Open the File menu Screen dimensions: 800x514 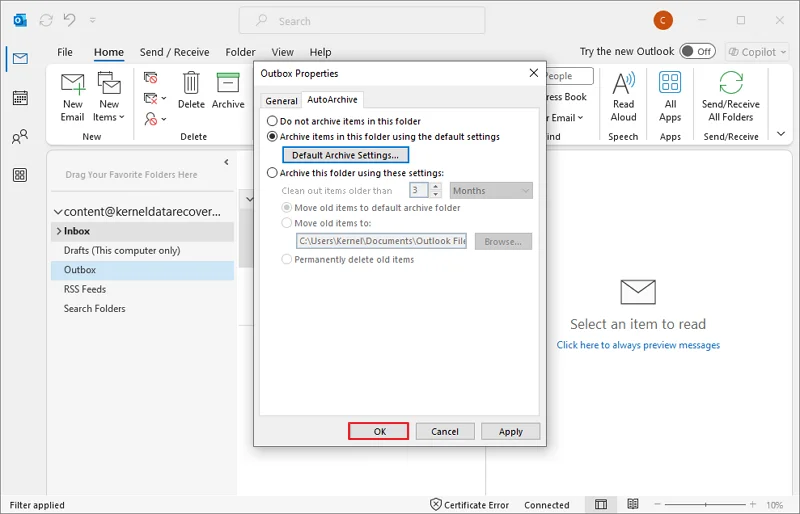pos(65,52)
